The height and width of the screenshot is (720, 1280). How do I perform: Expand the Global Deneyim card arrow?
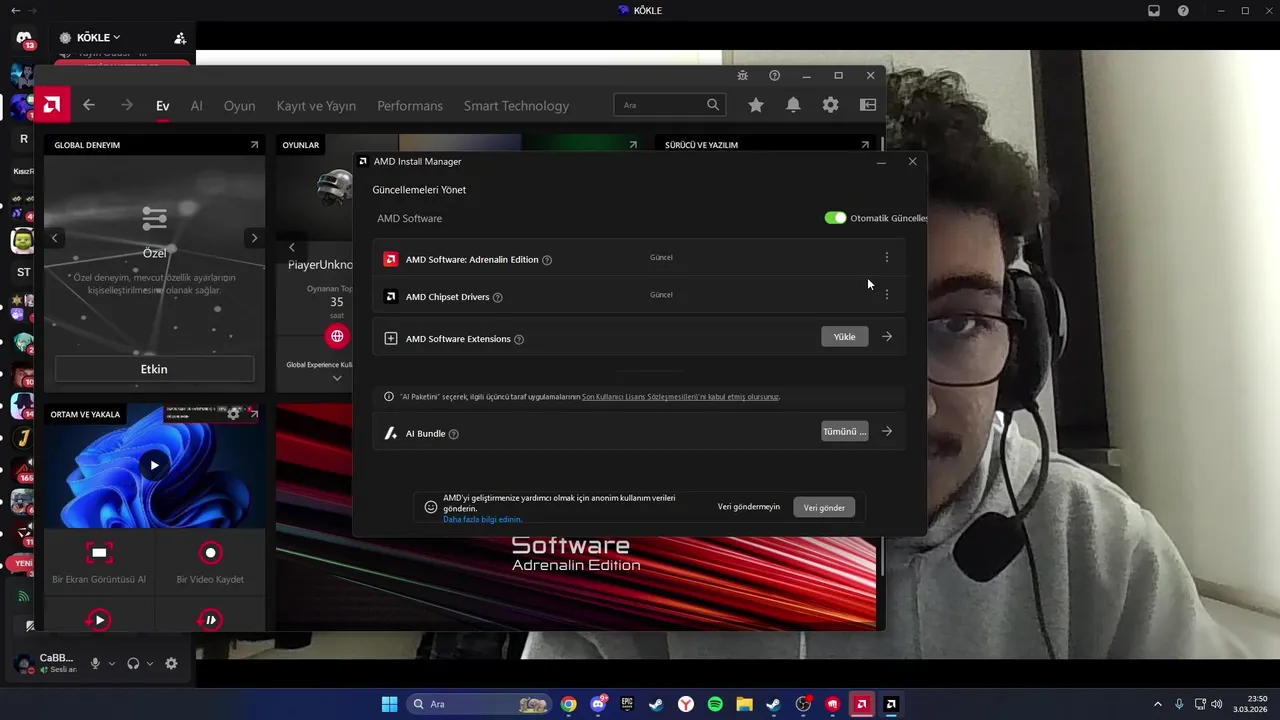pos(254,145)
